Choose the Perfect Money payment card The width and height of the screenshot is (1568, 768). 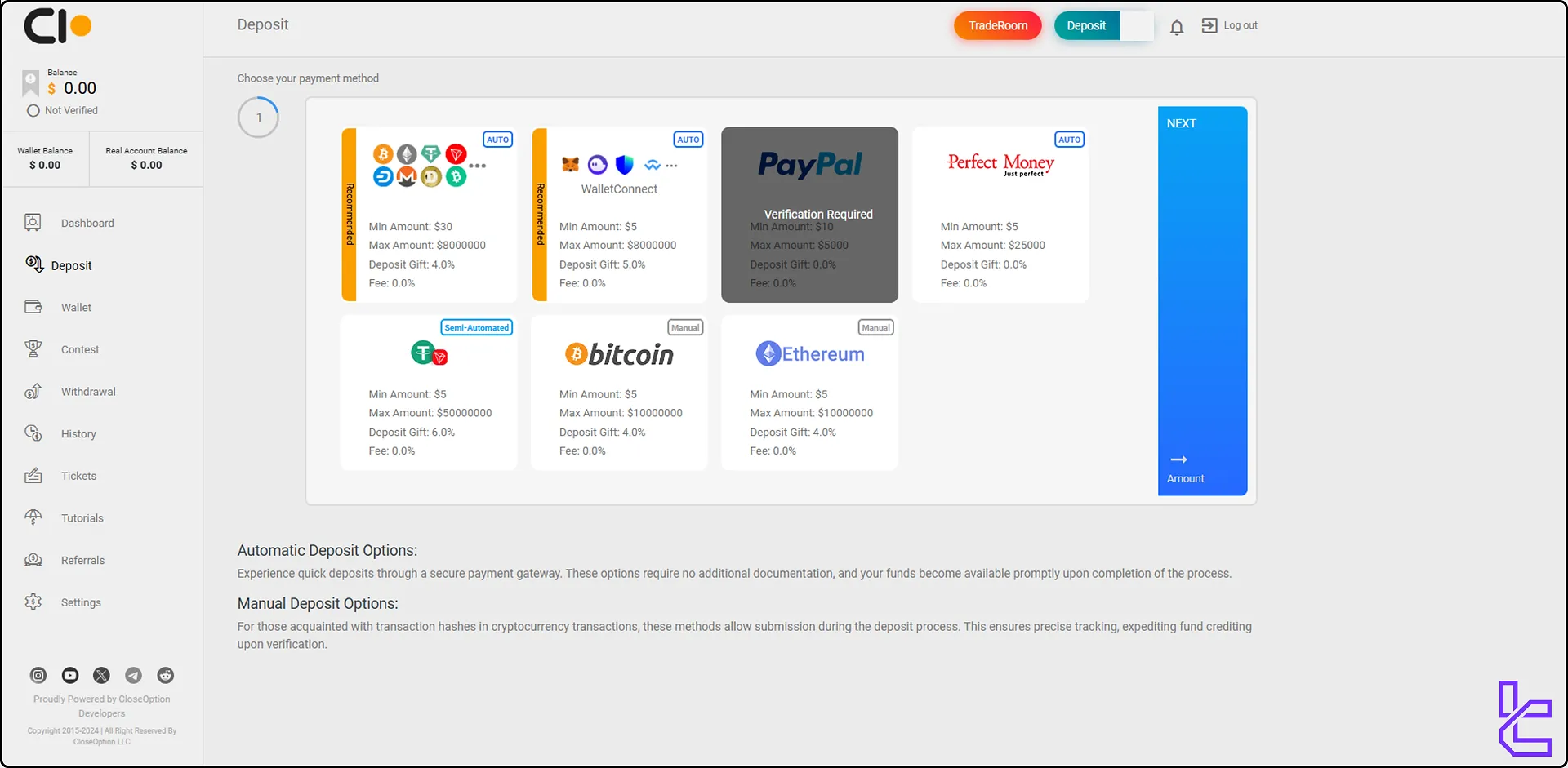click(1000, 215)
